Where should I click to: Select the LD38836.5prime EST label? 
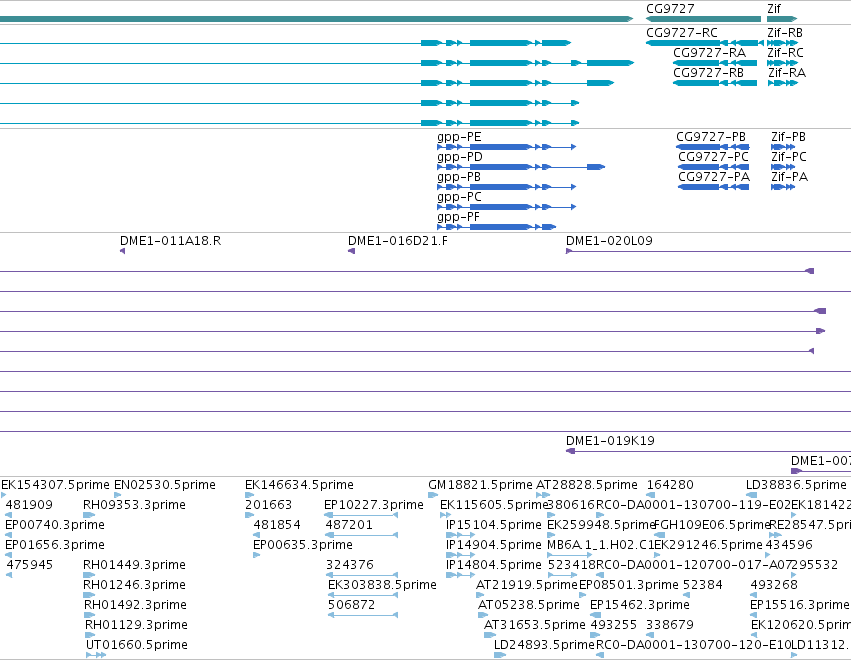796,485
